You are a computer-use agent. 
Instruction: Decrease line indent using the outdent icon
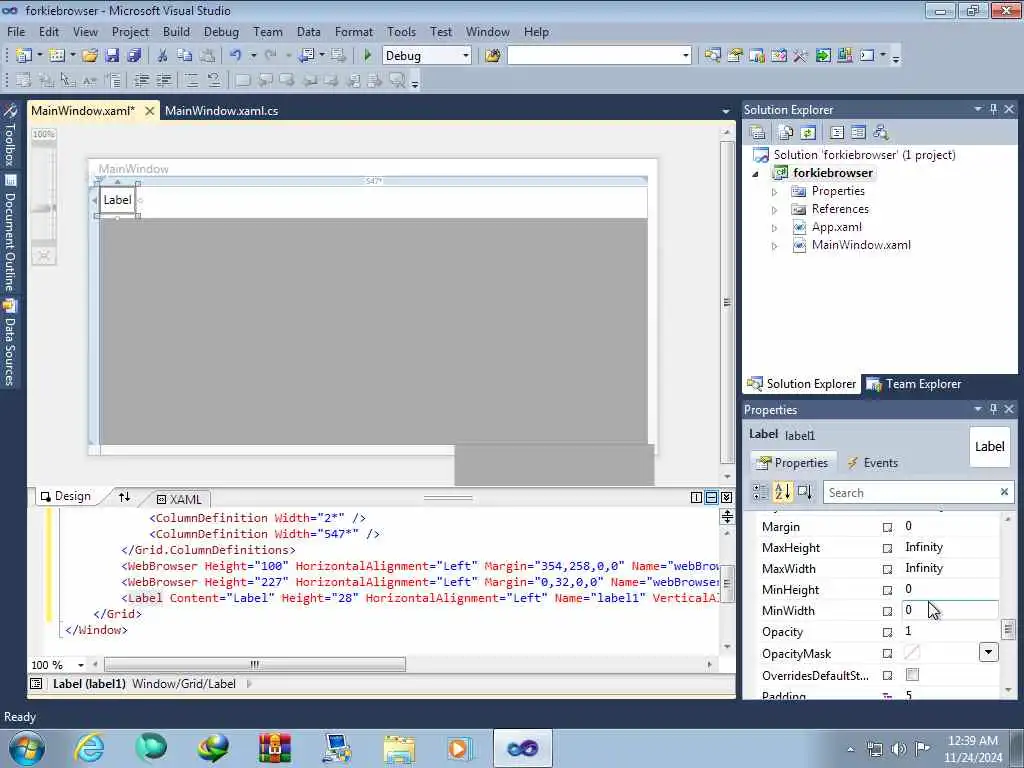[141, 80]
